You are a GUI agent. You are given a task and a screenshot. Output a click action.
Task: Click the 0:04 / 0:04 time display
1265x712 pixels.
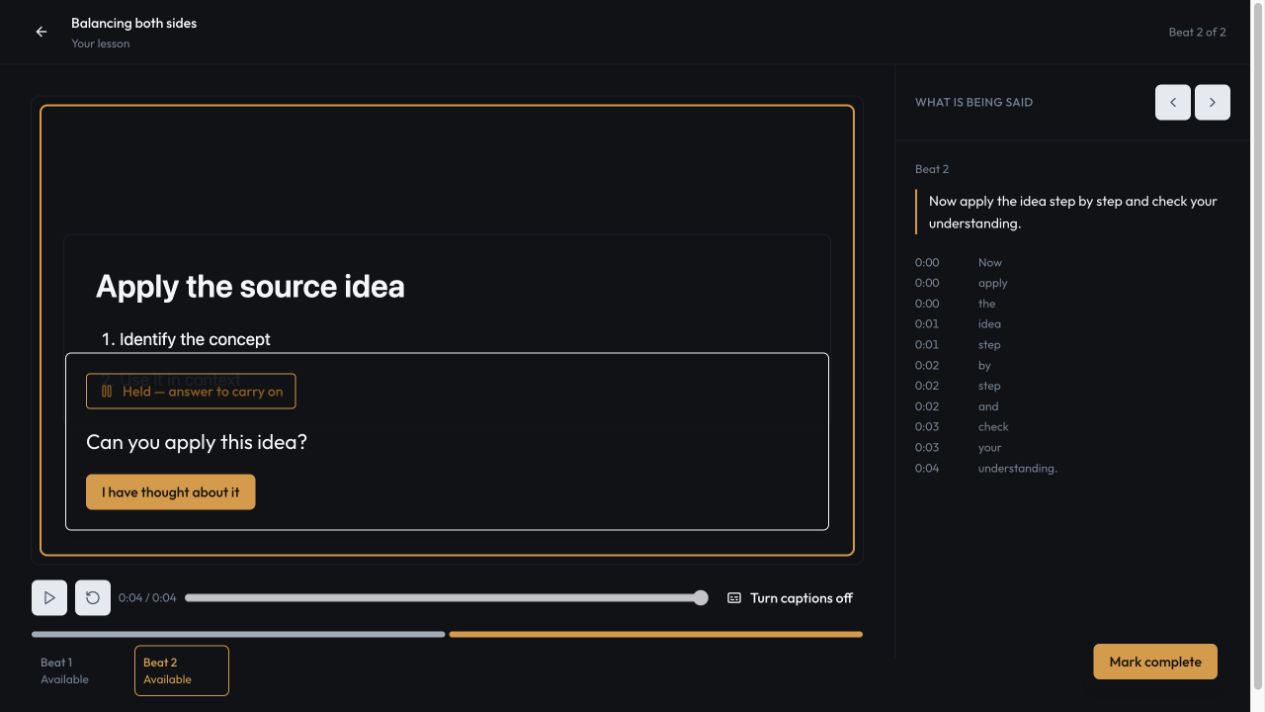coord(147,598)
